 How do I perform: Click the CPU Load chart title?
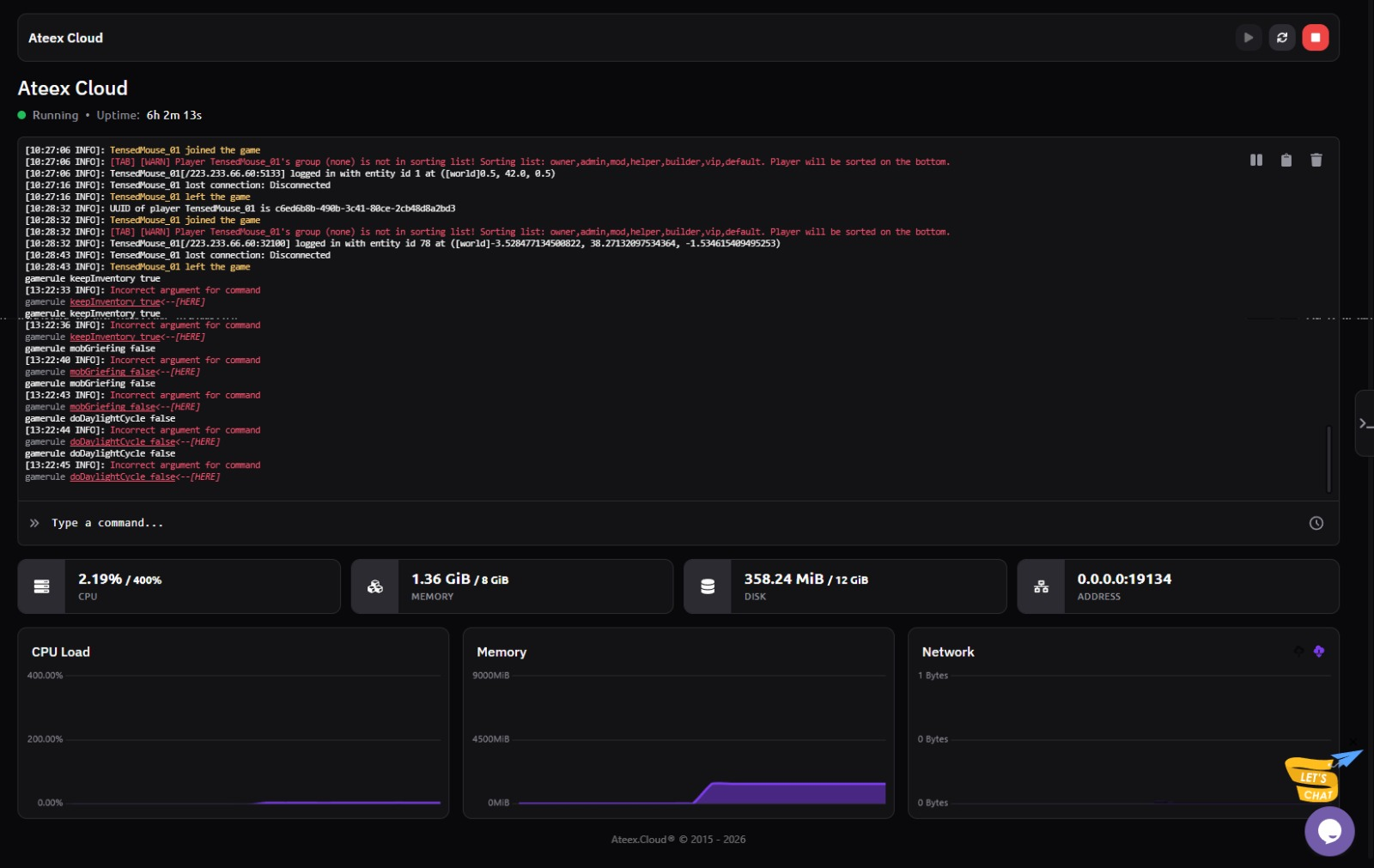(61, 652)
